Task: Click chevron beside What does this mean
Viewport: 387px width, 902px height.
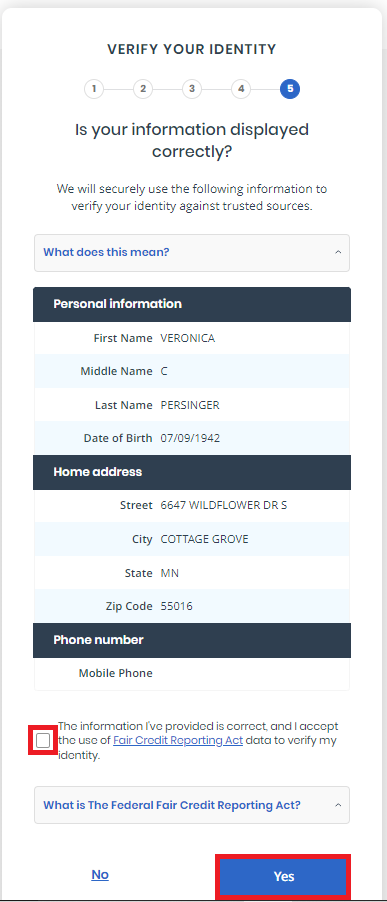Action: coord(338,253)
